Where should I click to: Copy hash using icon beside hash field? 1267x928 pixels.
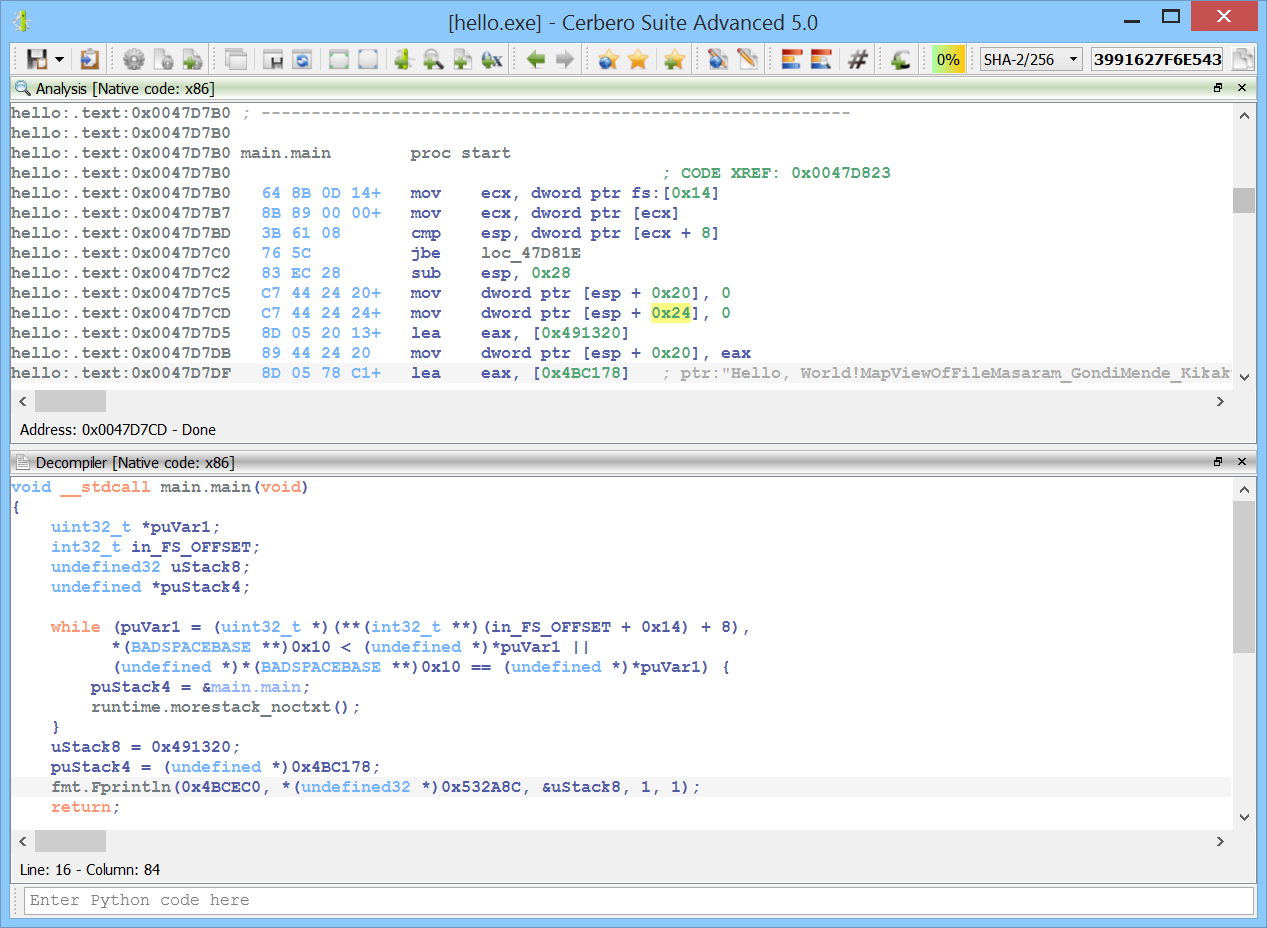[x=1242, y=59]
